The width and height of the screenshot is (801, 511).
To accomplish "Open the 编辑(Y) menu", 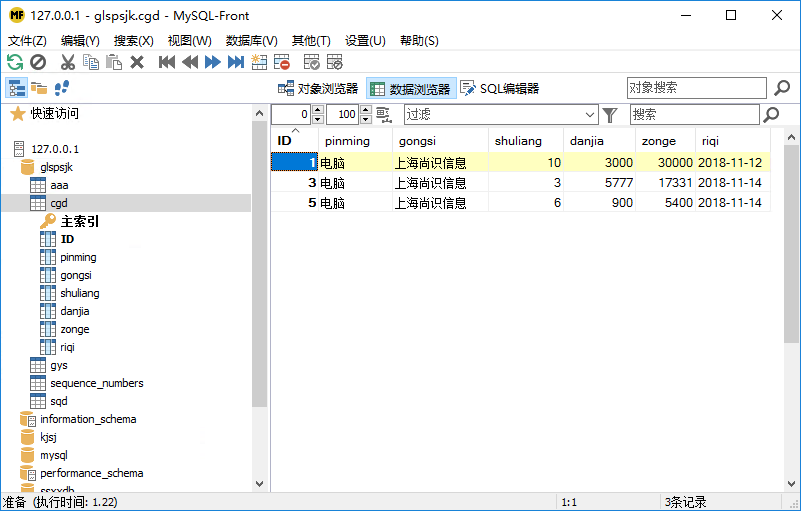I will point(80,41).
